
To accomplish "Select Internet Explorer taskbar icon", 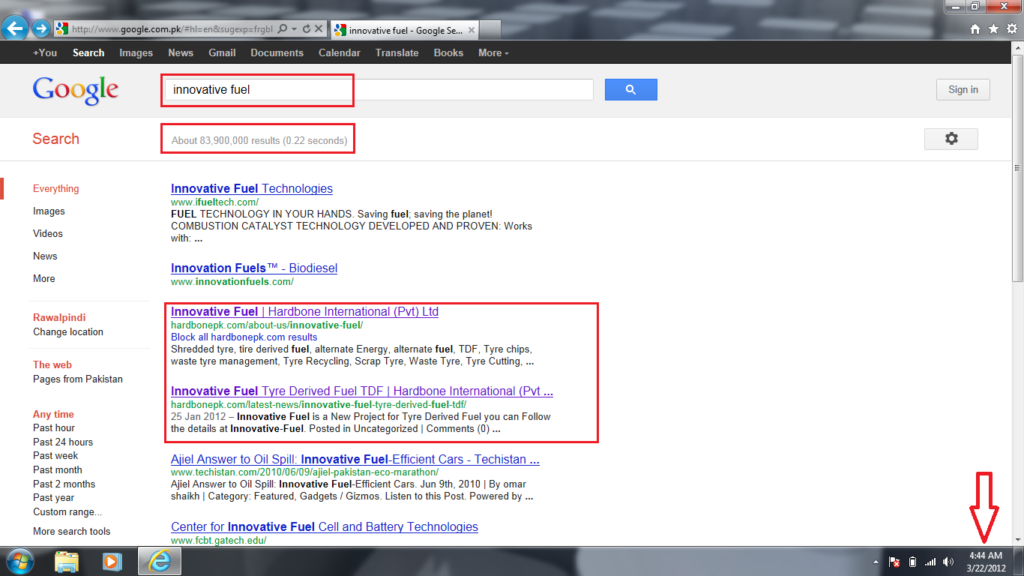I will click(159, 562).
